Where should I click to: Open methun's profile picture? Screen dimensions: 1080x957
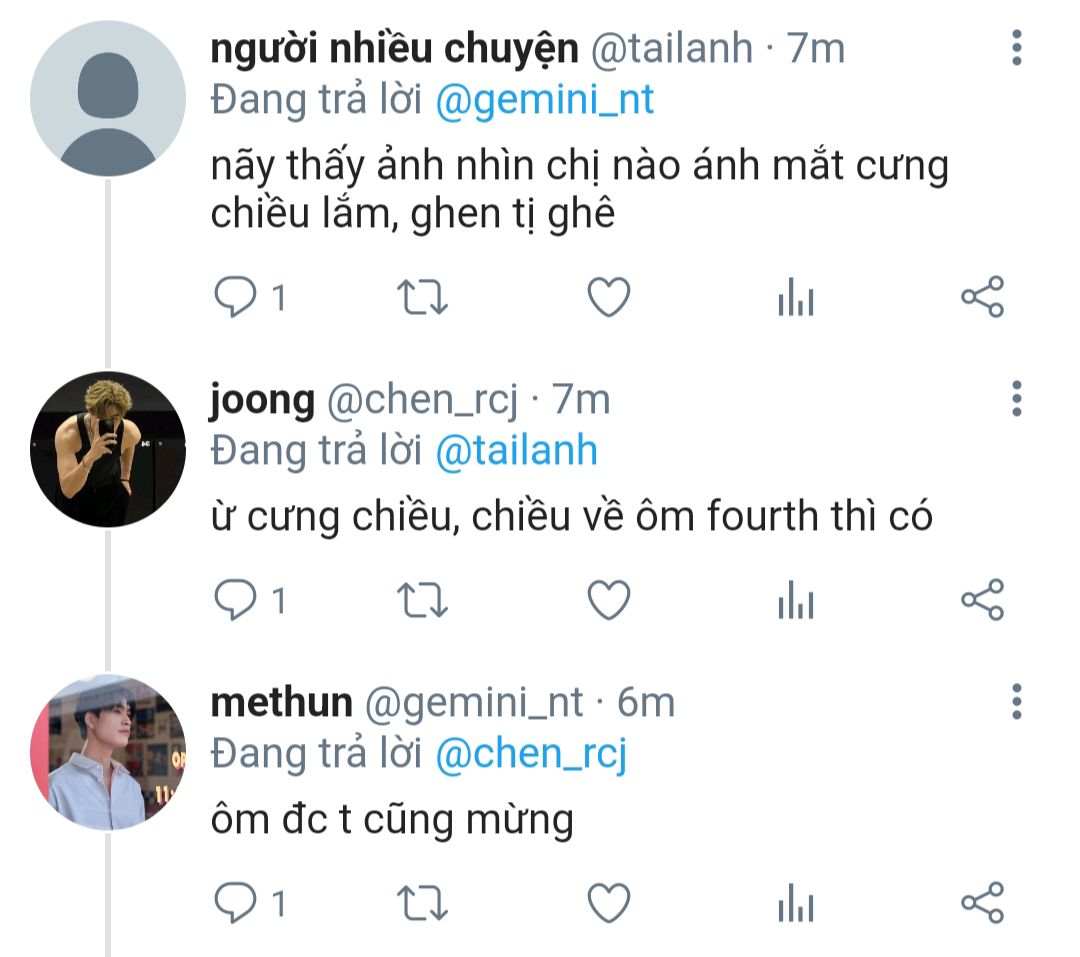108,752
